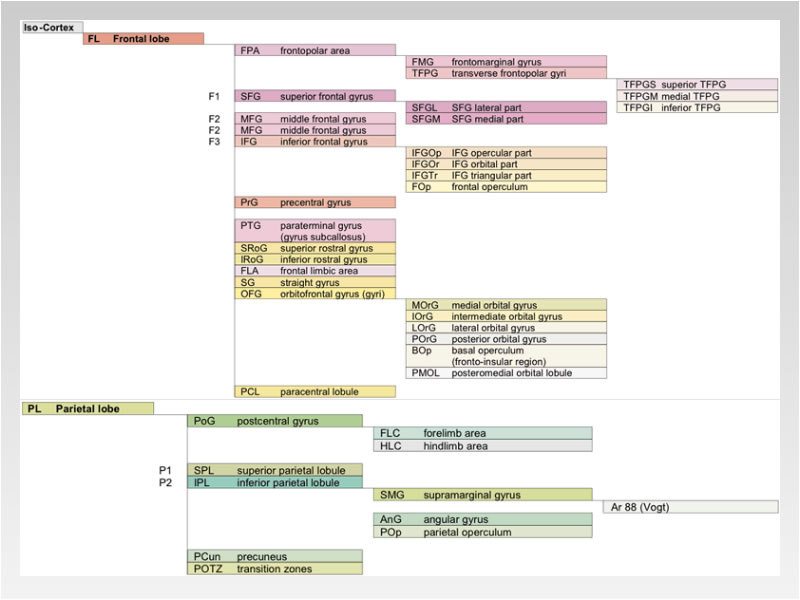Screen dimensions: 800x600
Task: Select SFGM SFG medial part
Action: click(x=506, y=118)
